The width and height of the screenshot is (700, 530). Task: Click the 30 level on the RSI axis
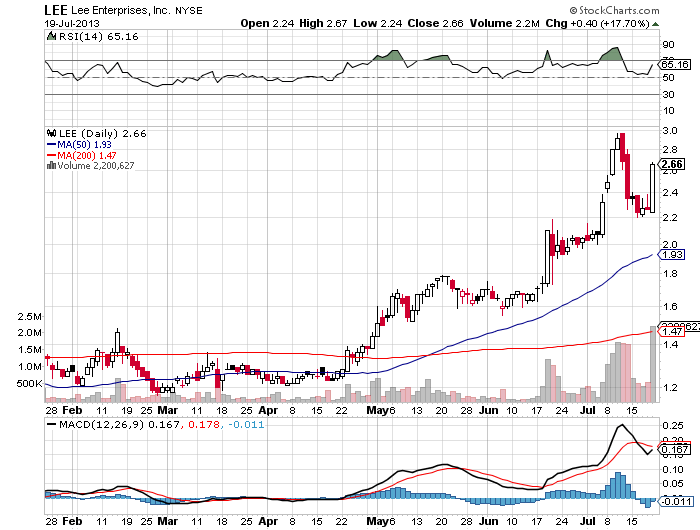[x=668, y=94]
